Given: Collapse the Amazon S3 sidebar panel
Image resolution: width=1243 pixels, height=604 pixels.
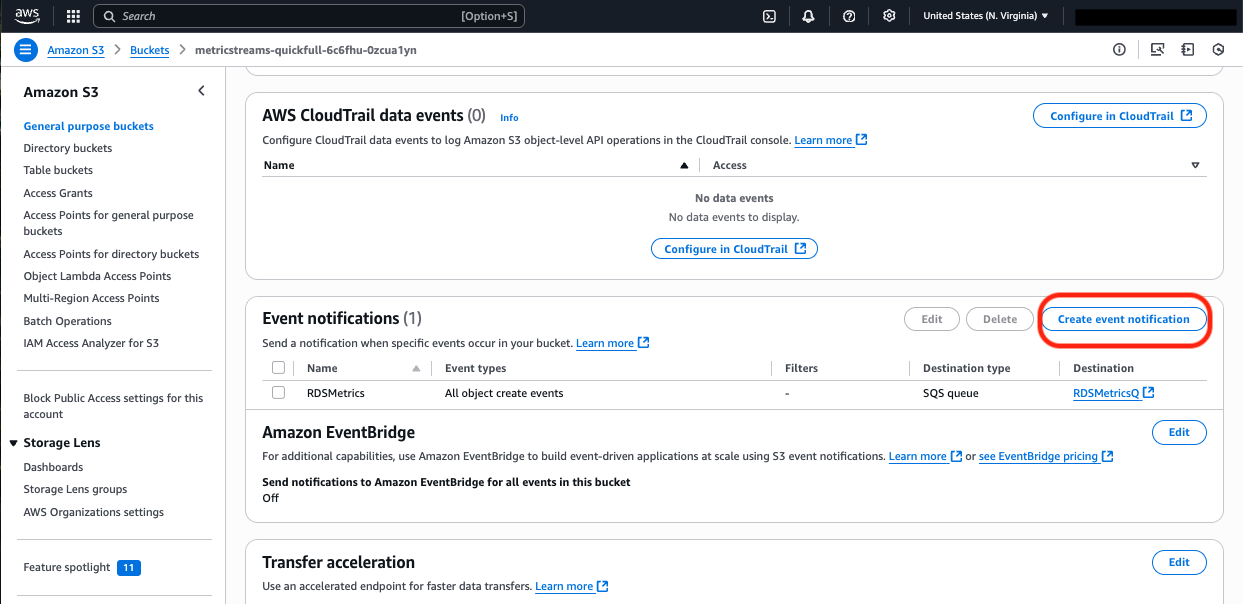Looking at the screenshot, I should (201, 91).
